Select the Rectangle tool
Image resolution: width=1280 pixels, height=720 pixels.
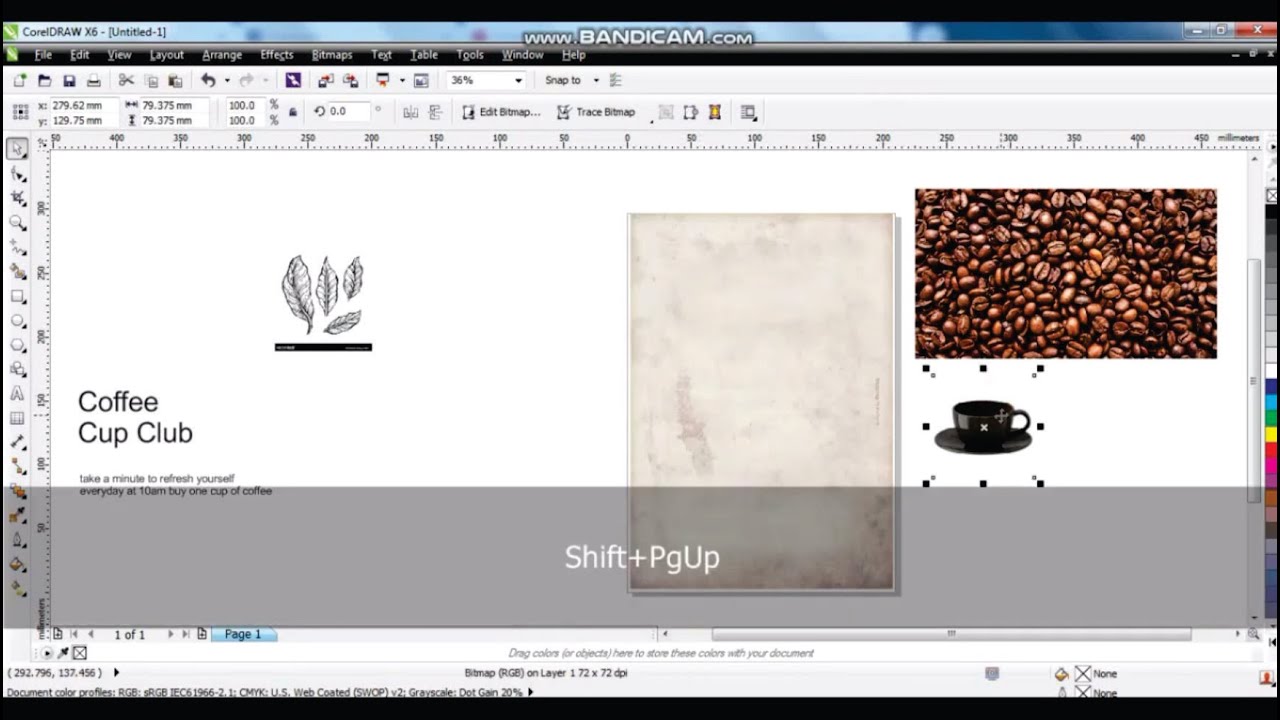pyautogui.click(x=17, y=296)
